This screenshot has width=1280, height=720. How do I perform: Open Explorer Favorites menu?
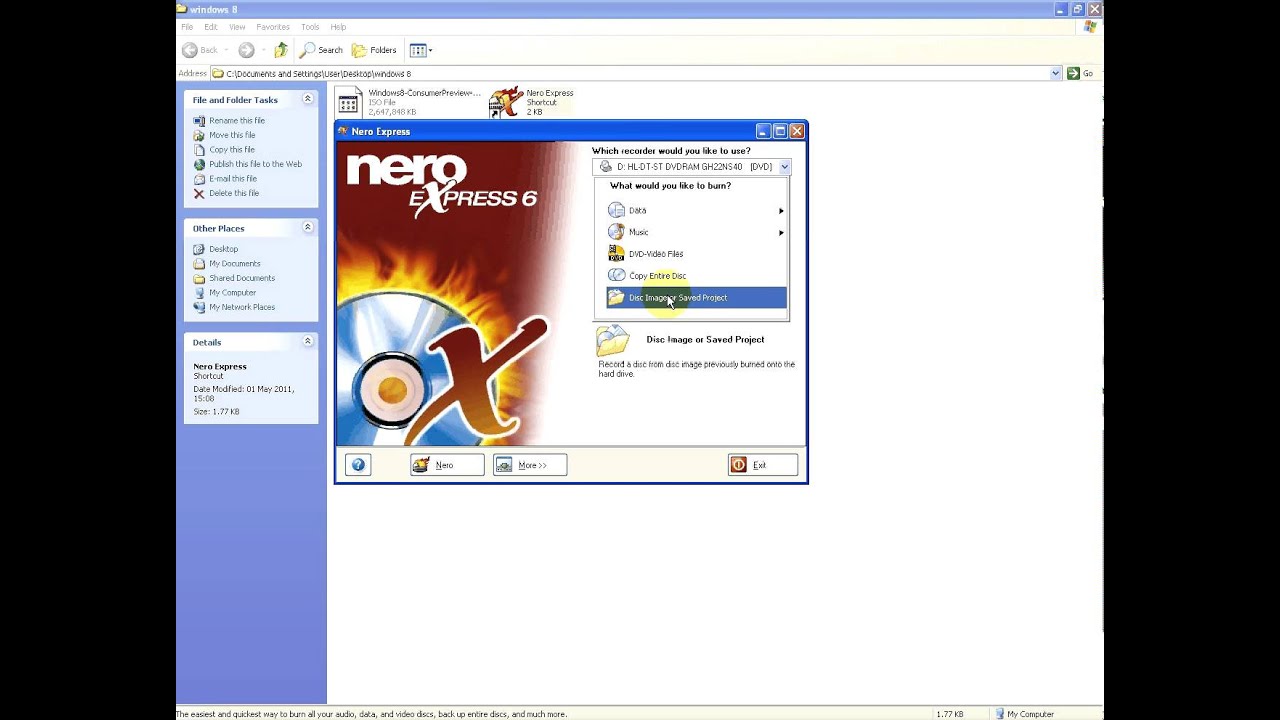[x=273, y=27]
